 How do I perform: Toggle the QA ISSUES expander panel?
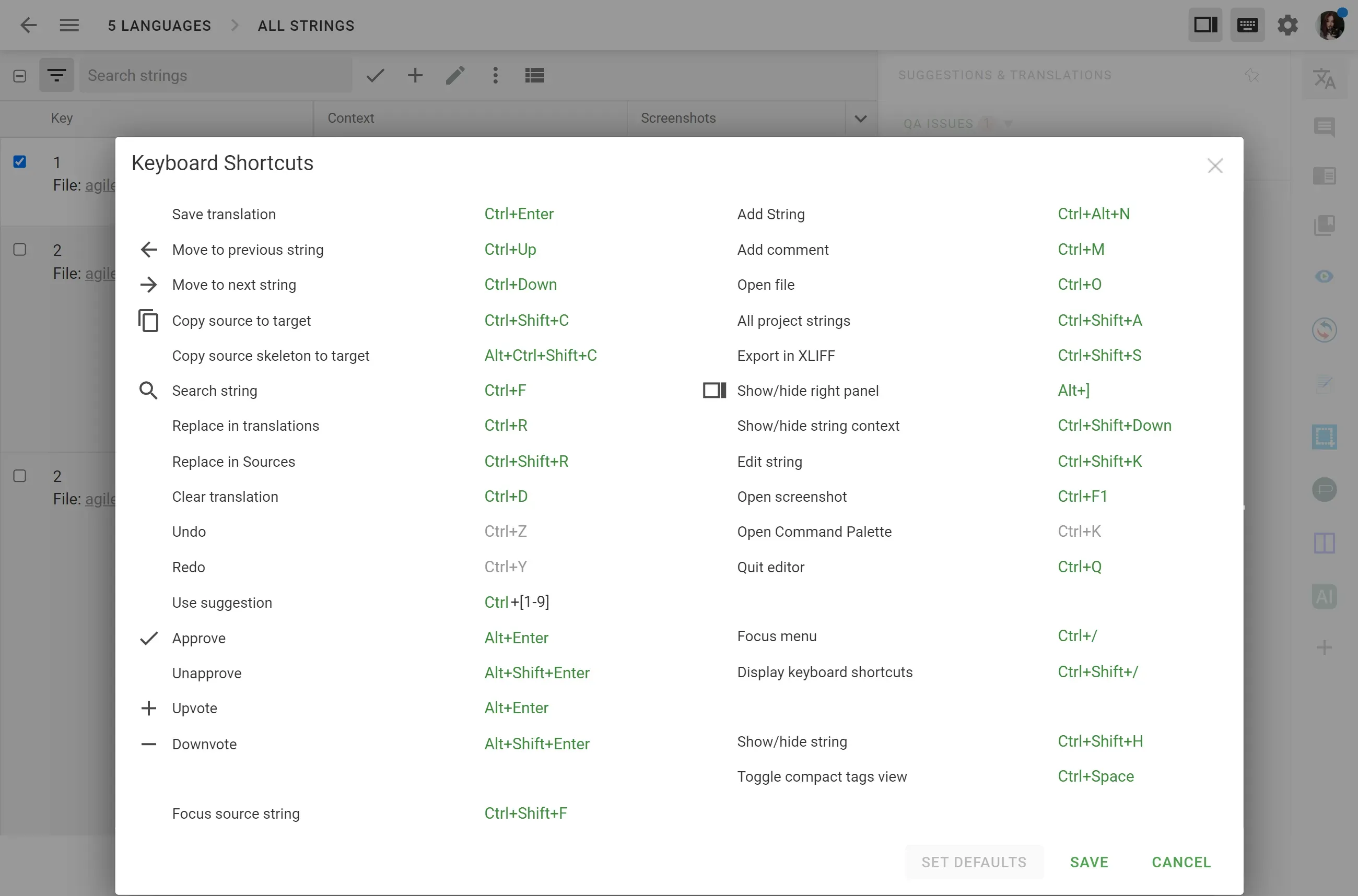tap(1009, 124)
